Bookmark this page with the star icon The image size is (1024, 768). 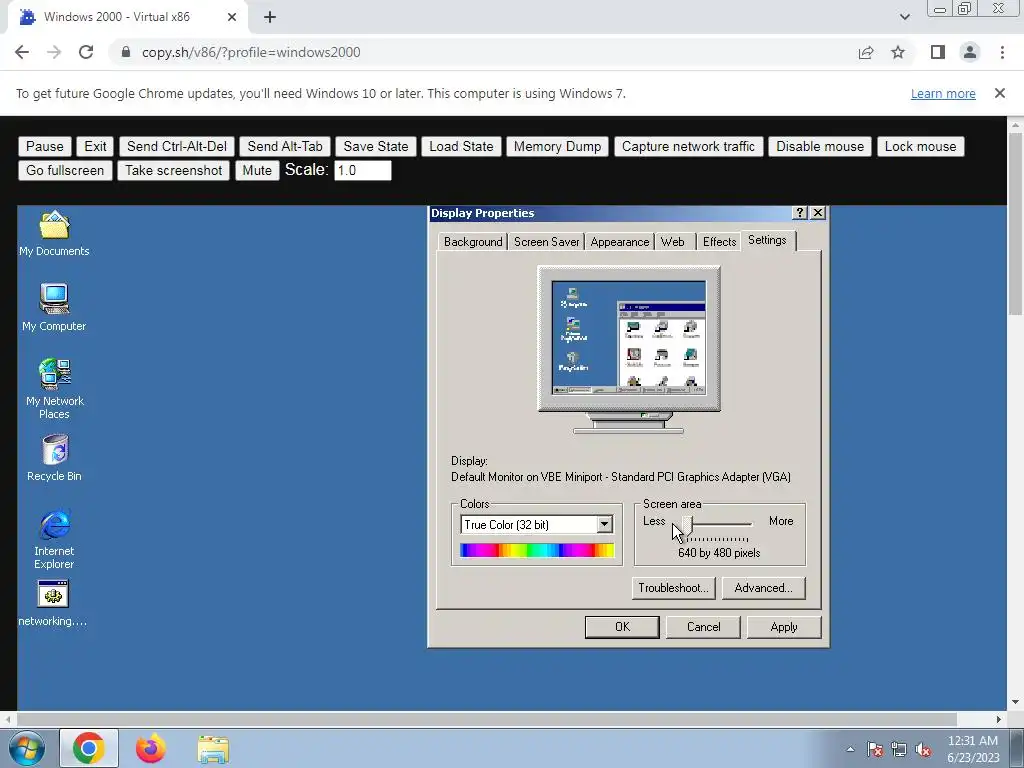(x=898, y=52)
